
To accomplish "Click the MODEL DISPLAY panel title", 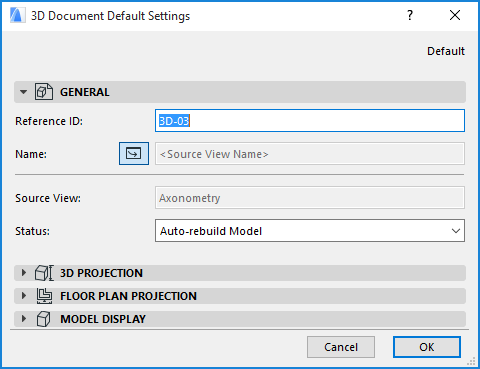I will click(103, 319).
